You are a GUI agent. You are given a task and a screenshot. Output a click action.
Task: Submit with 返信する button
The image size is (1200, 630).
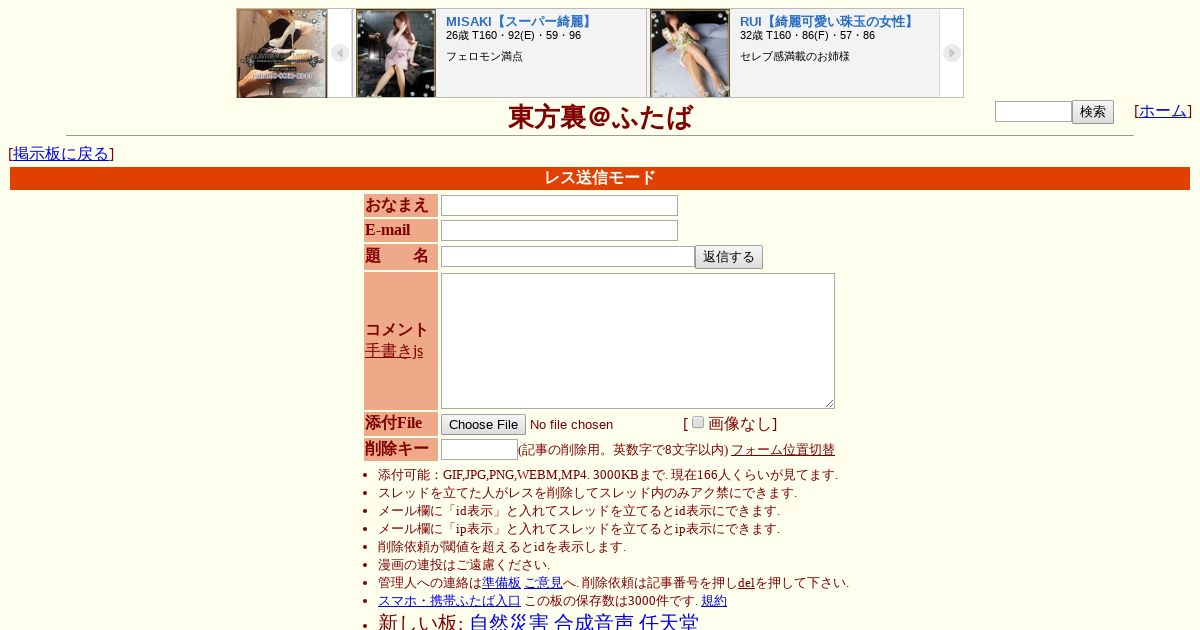[x=729, y=257]
